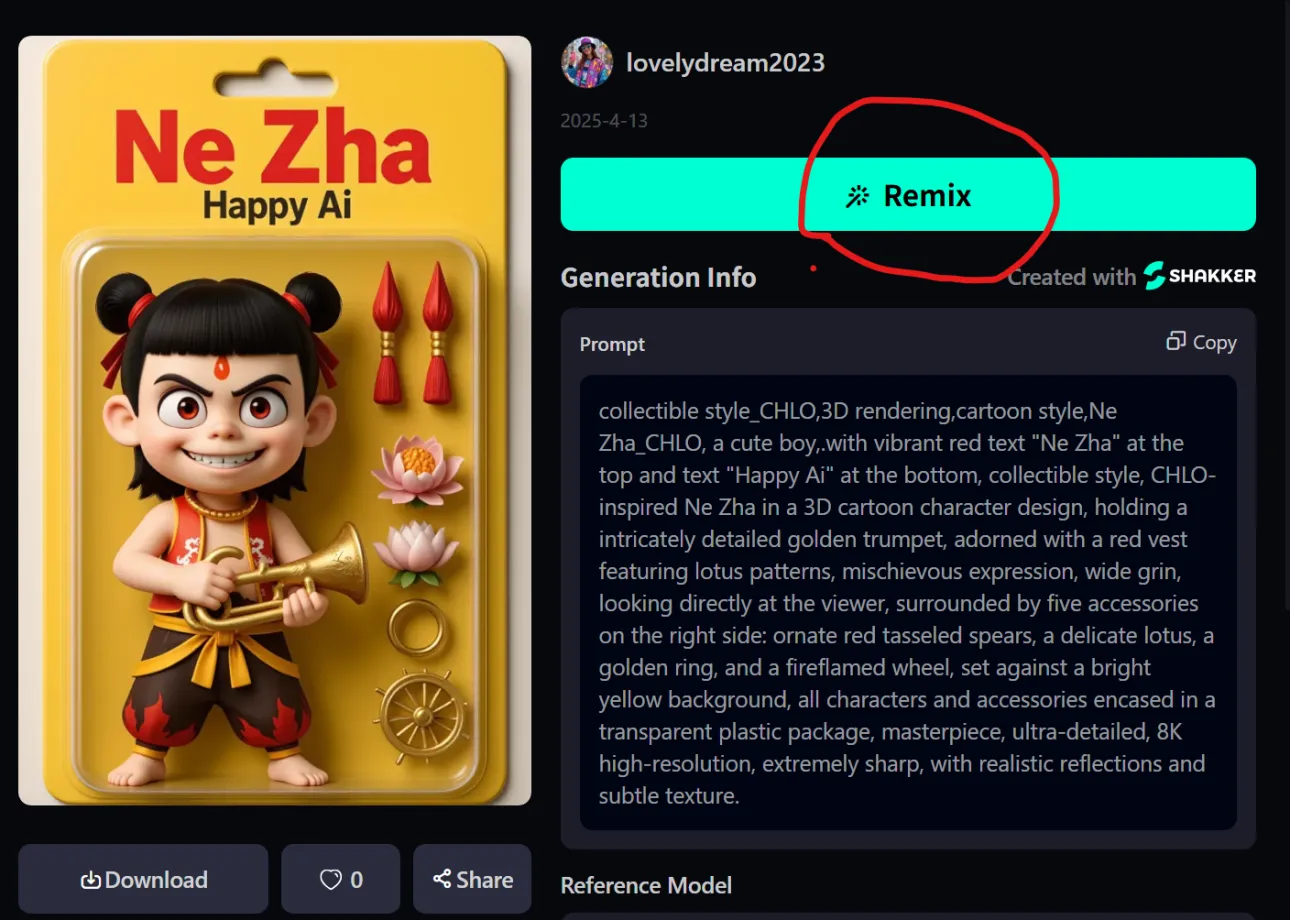This screenshot has width=1290, height=920.
Task: Click the Shakker logo icon
Action: pos(1155,276)
